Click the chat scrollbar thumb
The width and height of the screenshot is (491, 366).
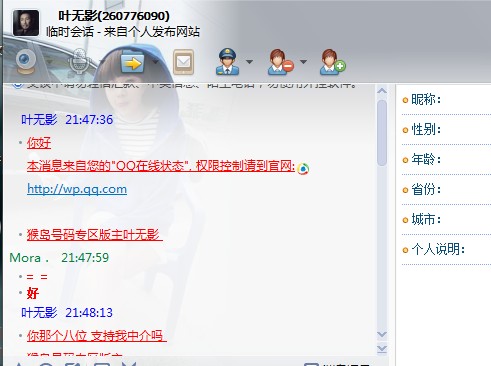point(382,133)
